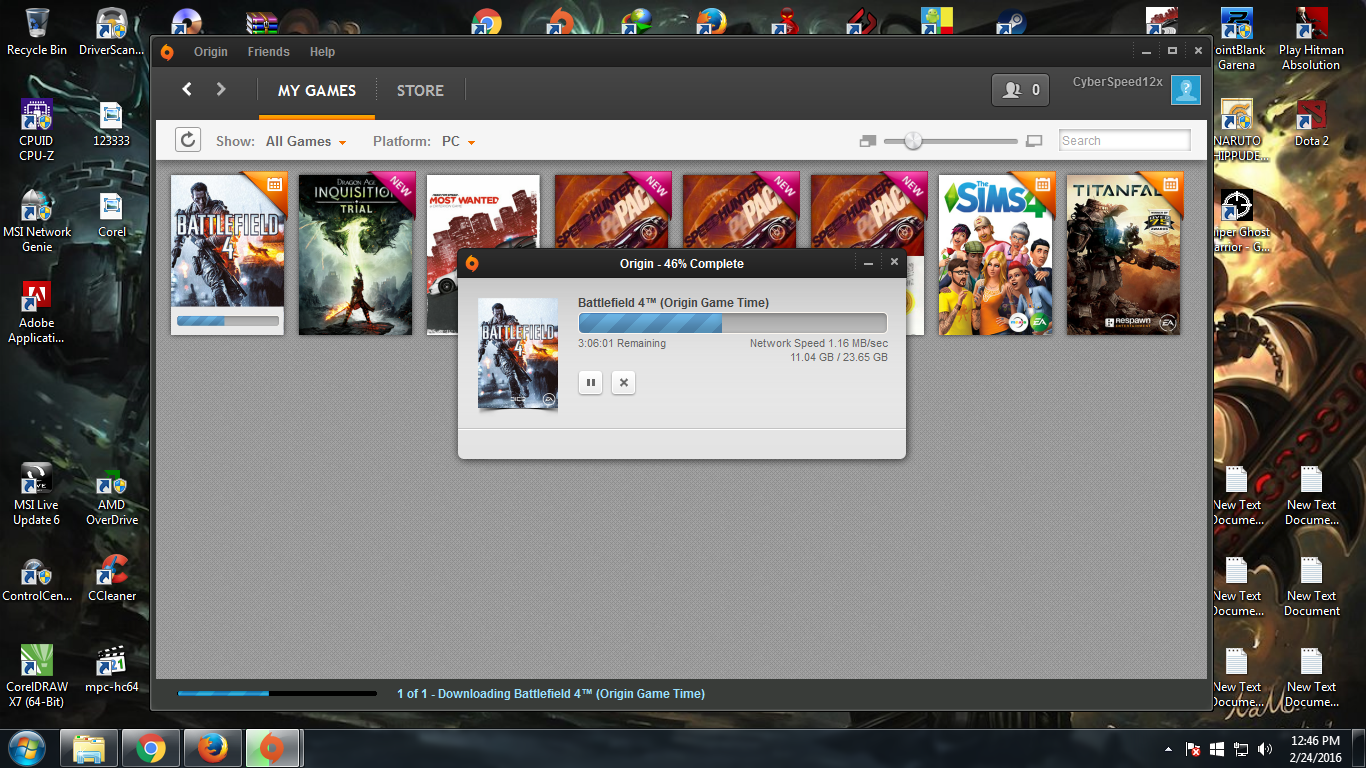Open the Corel desktop icon
The width and height of the screenshot is (1366, 768).
point(111,215)
